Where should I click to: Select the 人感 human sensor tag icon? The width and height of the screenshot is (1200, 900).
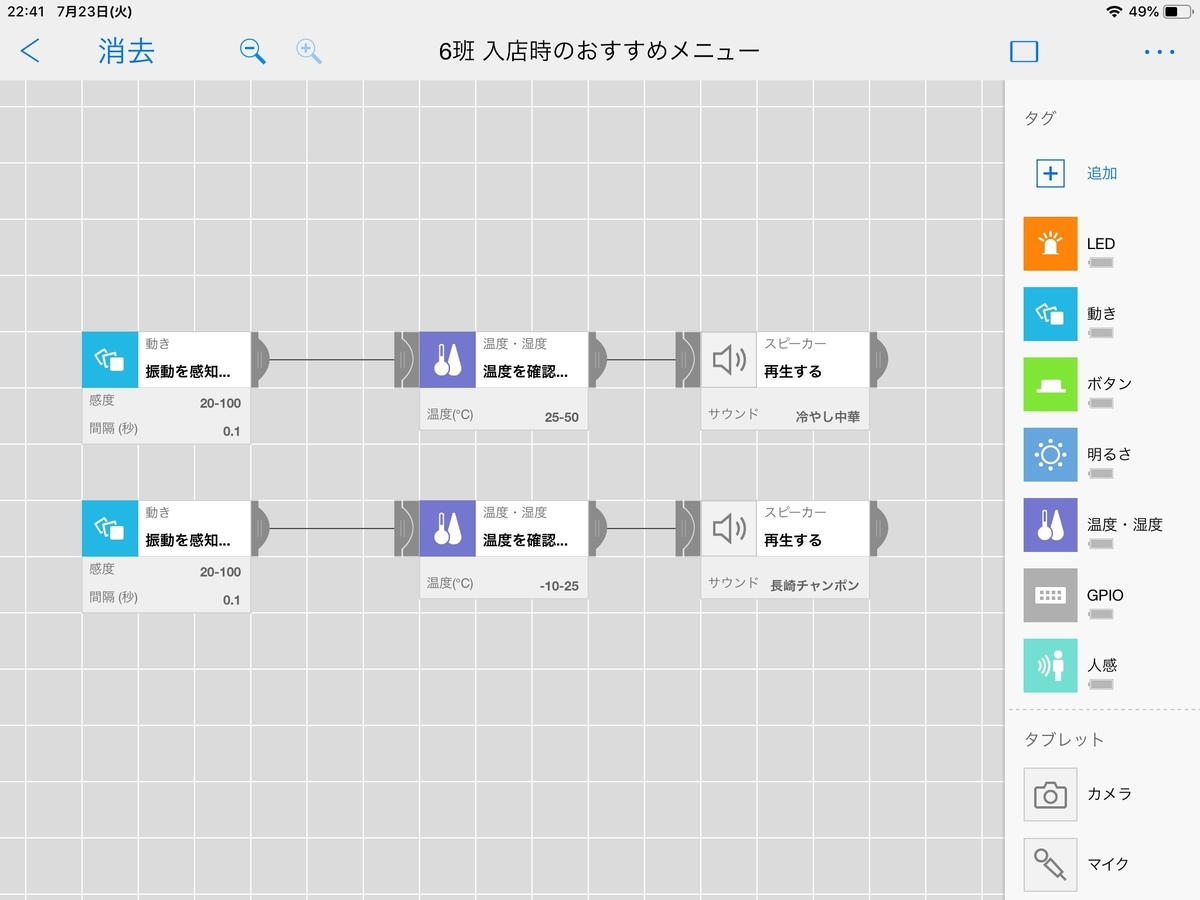click(x=1050, y=665)
